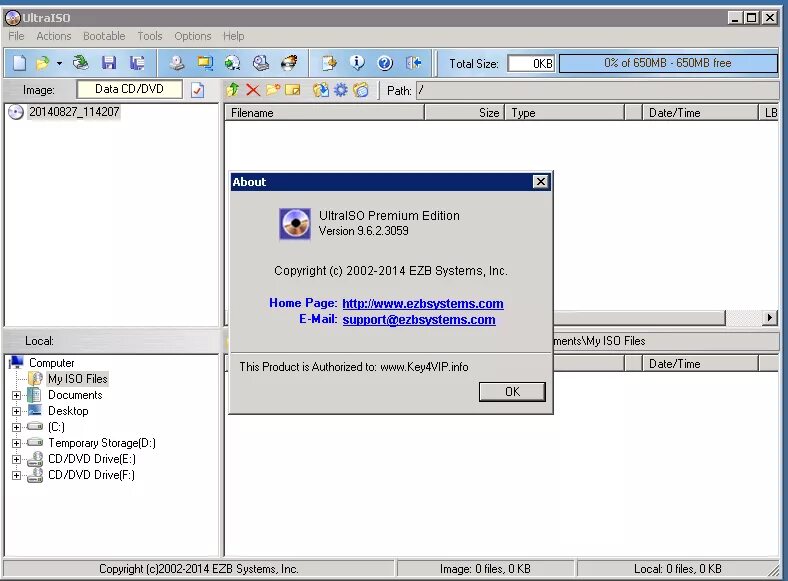Sort by Date/Time header in local pane
This screenshot has height=581, width=788.
pyautogui.click(x=700, y=363)
